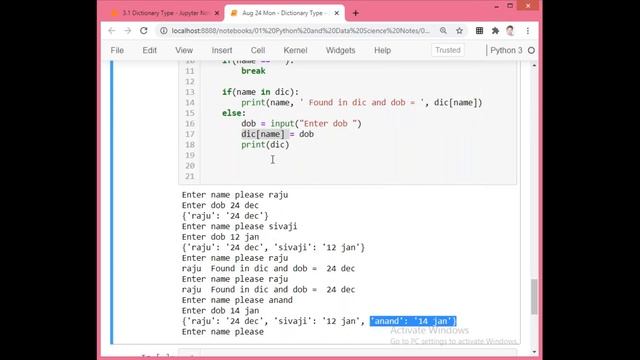Open Chrome three-dot menu
This screenshot has width=640, height=360.
[528, 31]
